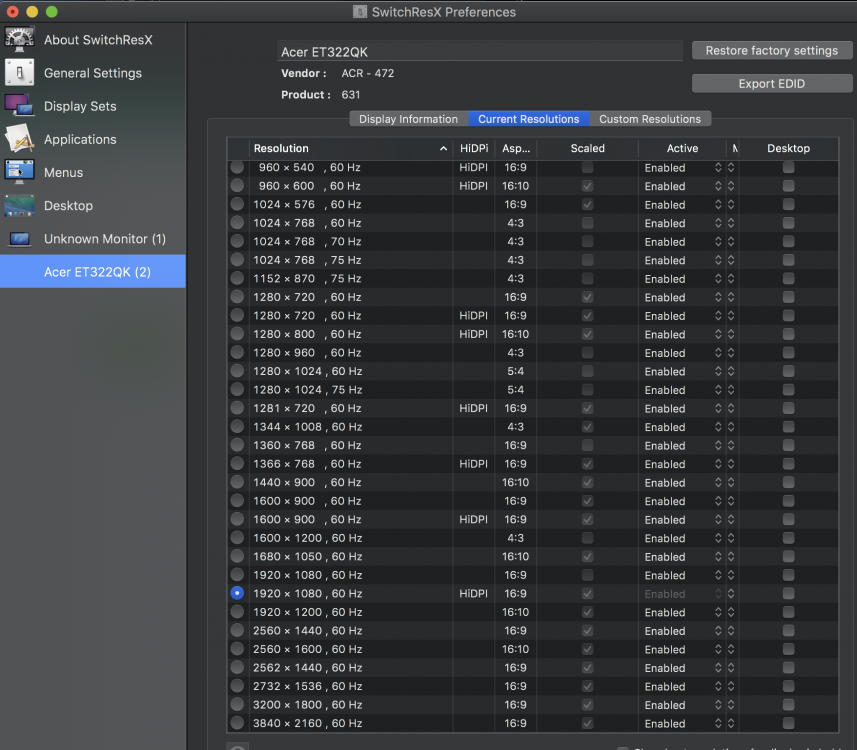Screen dimensions: 857x750
Task: Click Restore factory settings button
Action: pyautogui.click(x=771, y=51)
